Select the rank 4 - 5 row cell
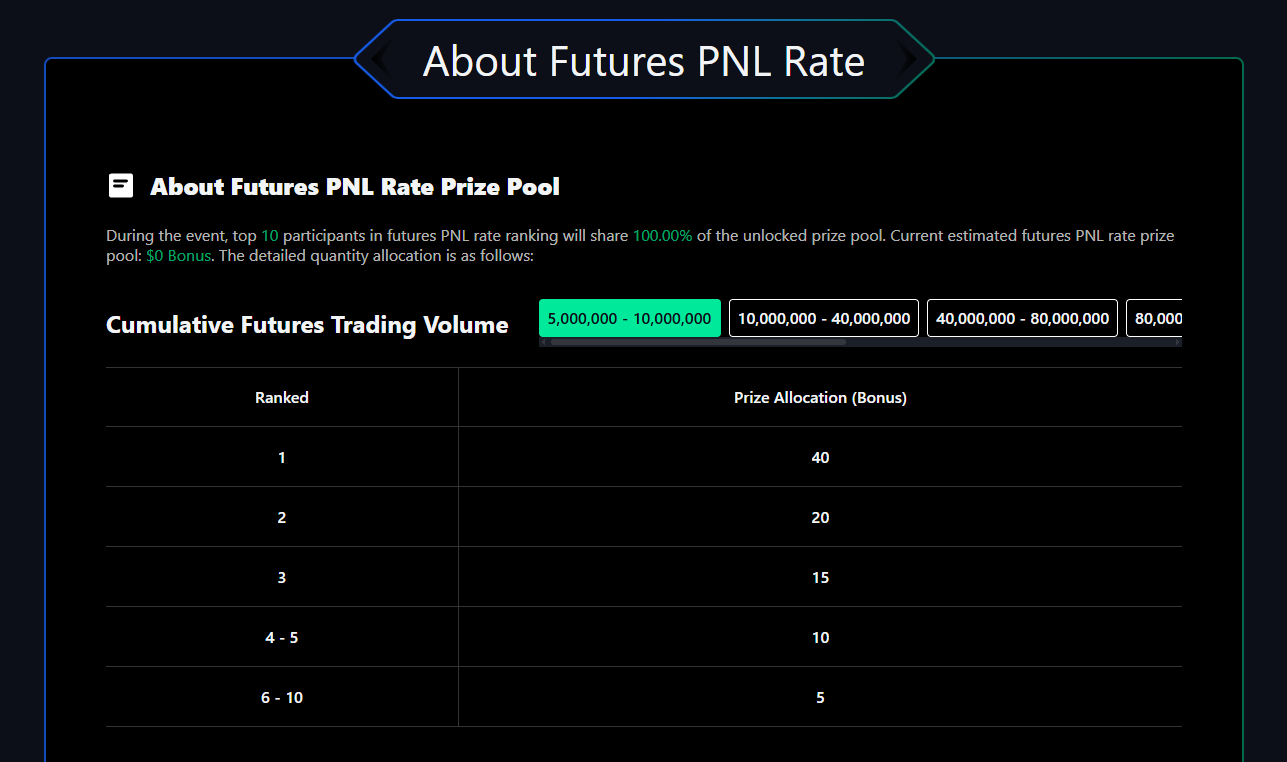1287x762 pixels. [282, 637]
